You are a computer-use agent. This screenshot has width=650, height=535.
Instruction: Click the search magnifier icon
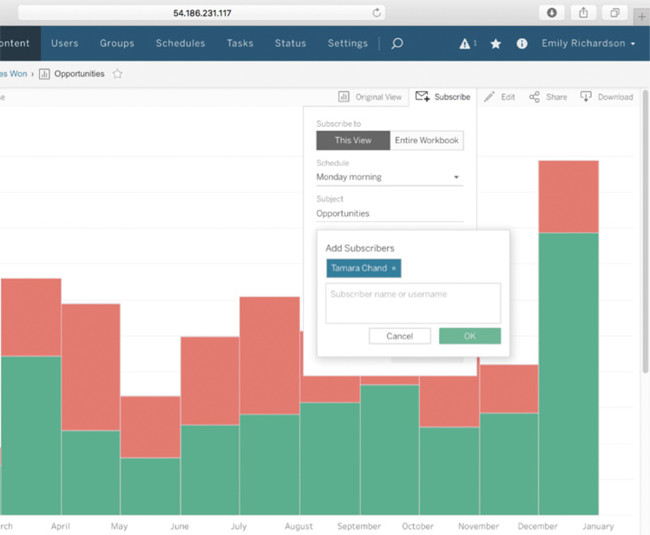click(397, 44)
